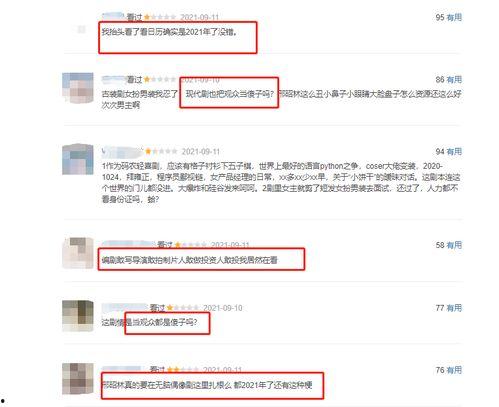
Task: Open the avatar of the long python review author
Action: click(78, 159)
